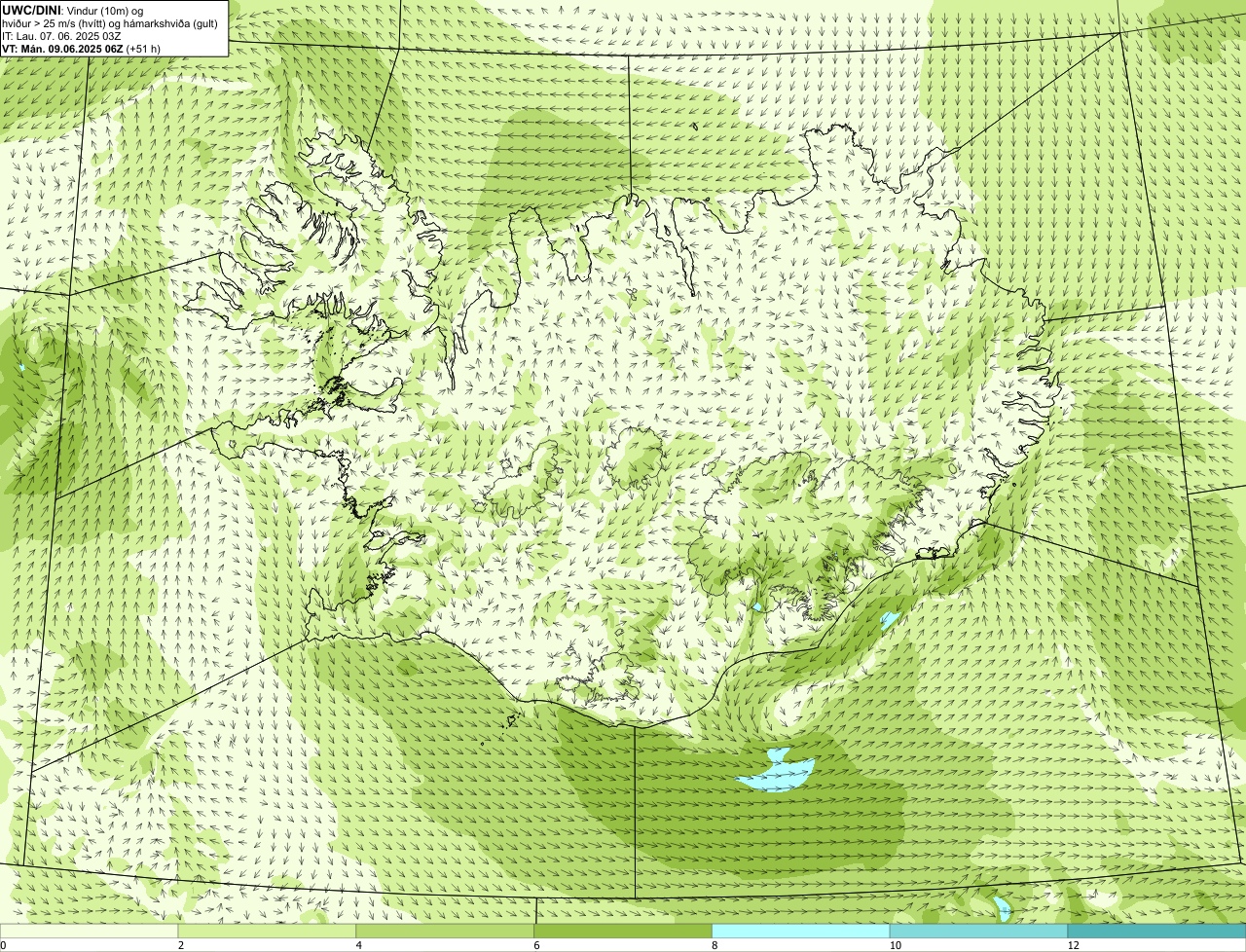Viewport: 1246px width, 952px height.
Task: Click the "10" tick label on the color scale
Action: [895, 945]
